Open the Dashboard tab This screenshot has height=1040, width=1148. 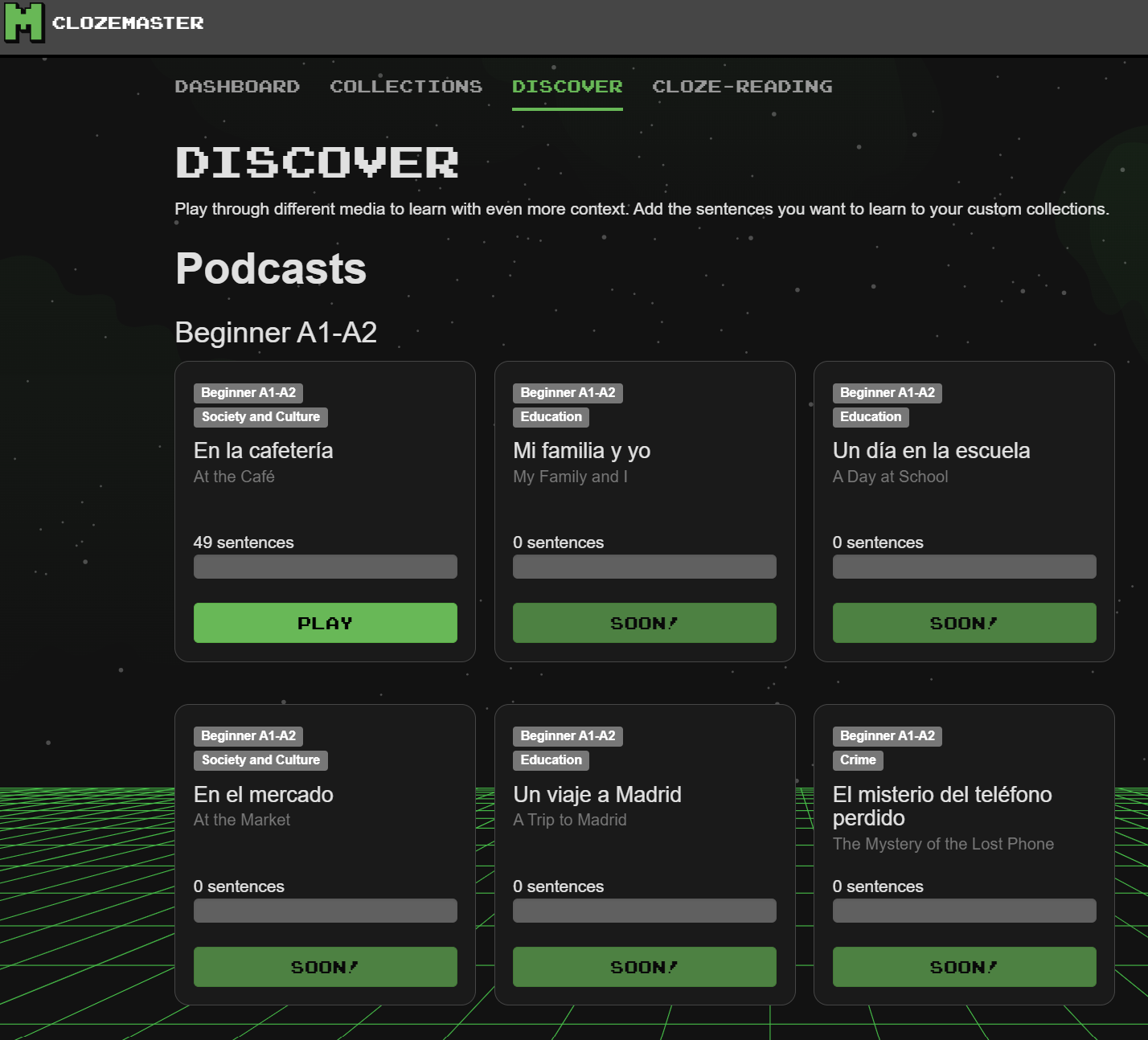click(237, 87)
